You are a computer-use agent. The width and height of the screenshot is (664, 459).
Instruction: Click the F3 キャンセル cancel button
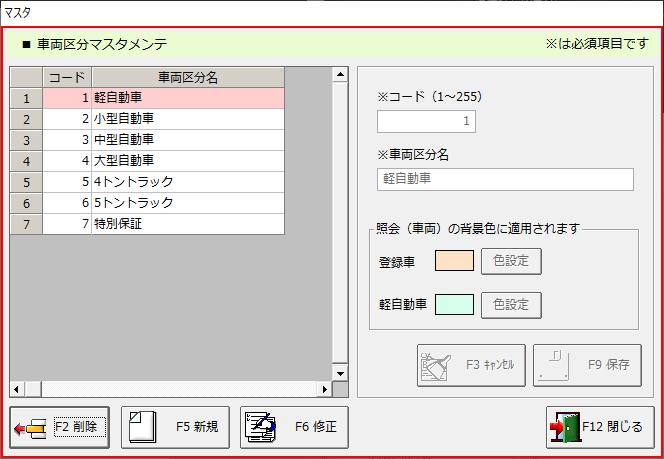click(x=471, y=365)
